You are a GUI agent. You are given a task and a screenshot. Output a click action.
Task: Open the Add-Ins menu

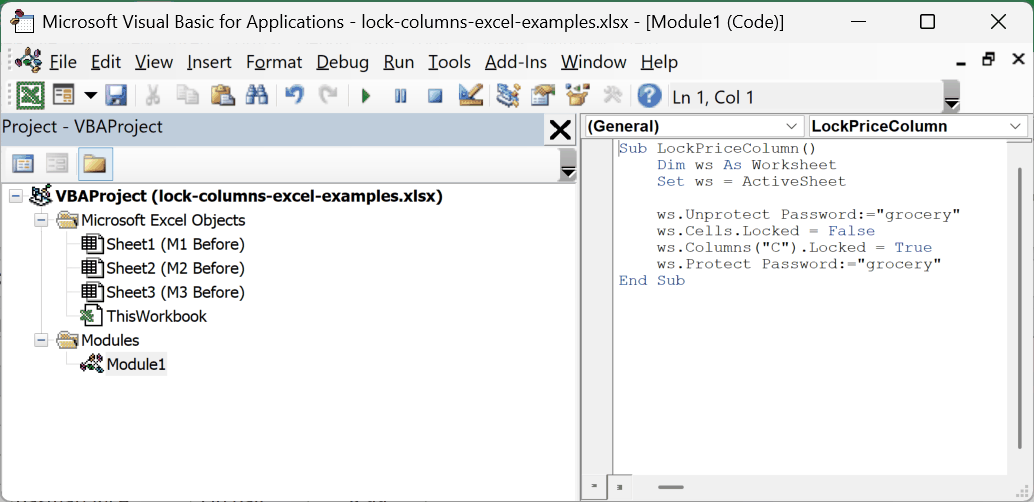point(516,62)
